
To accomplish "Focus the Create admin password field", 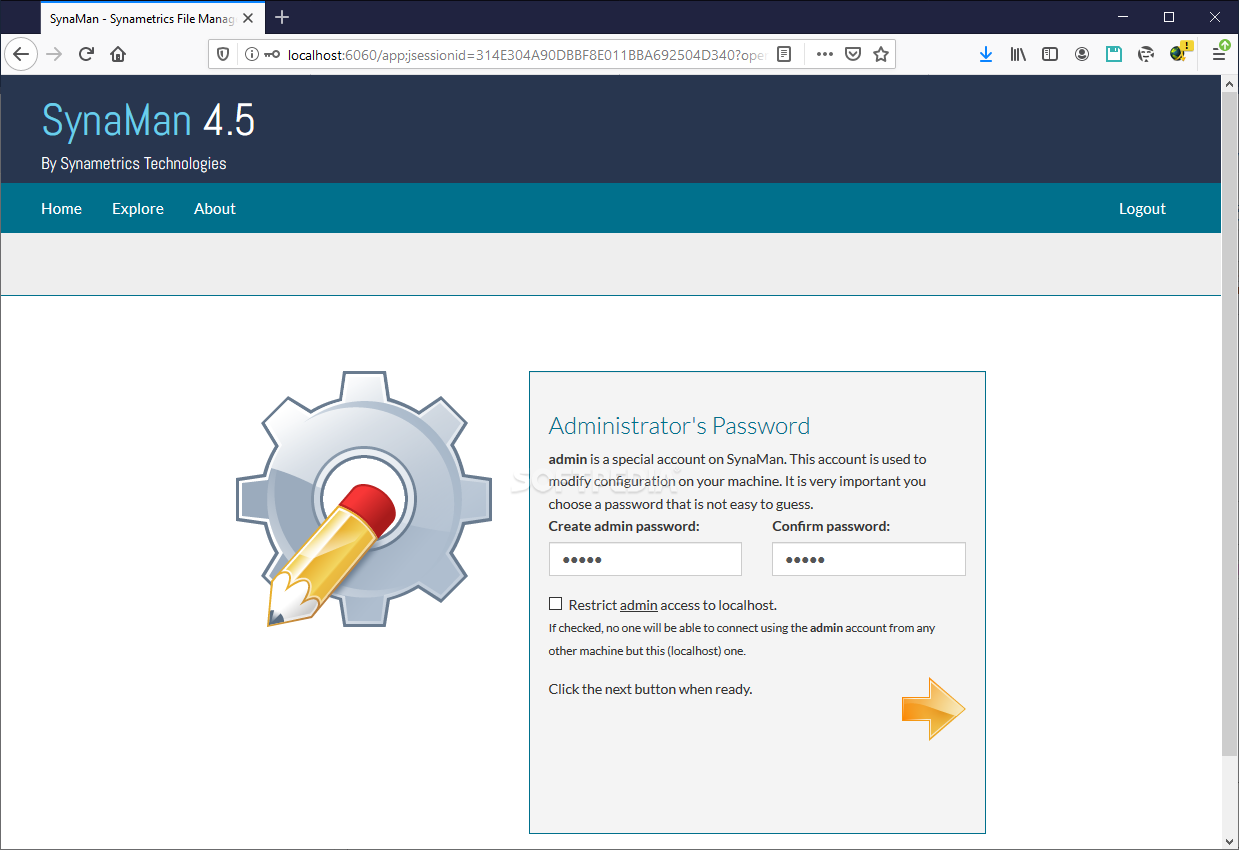I will pos(645,559).
